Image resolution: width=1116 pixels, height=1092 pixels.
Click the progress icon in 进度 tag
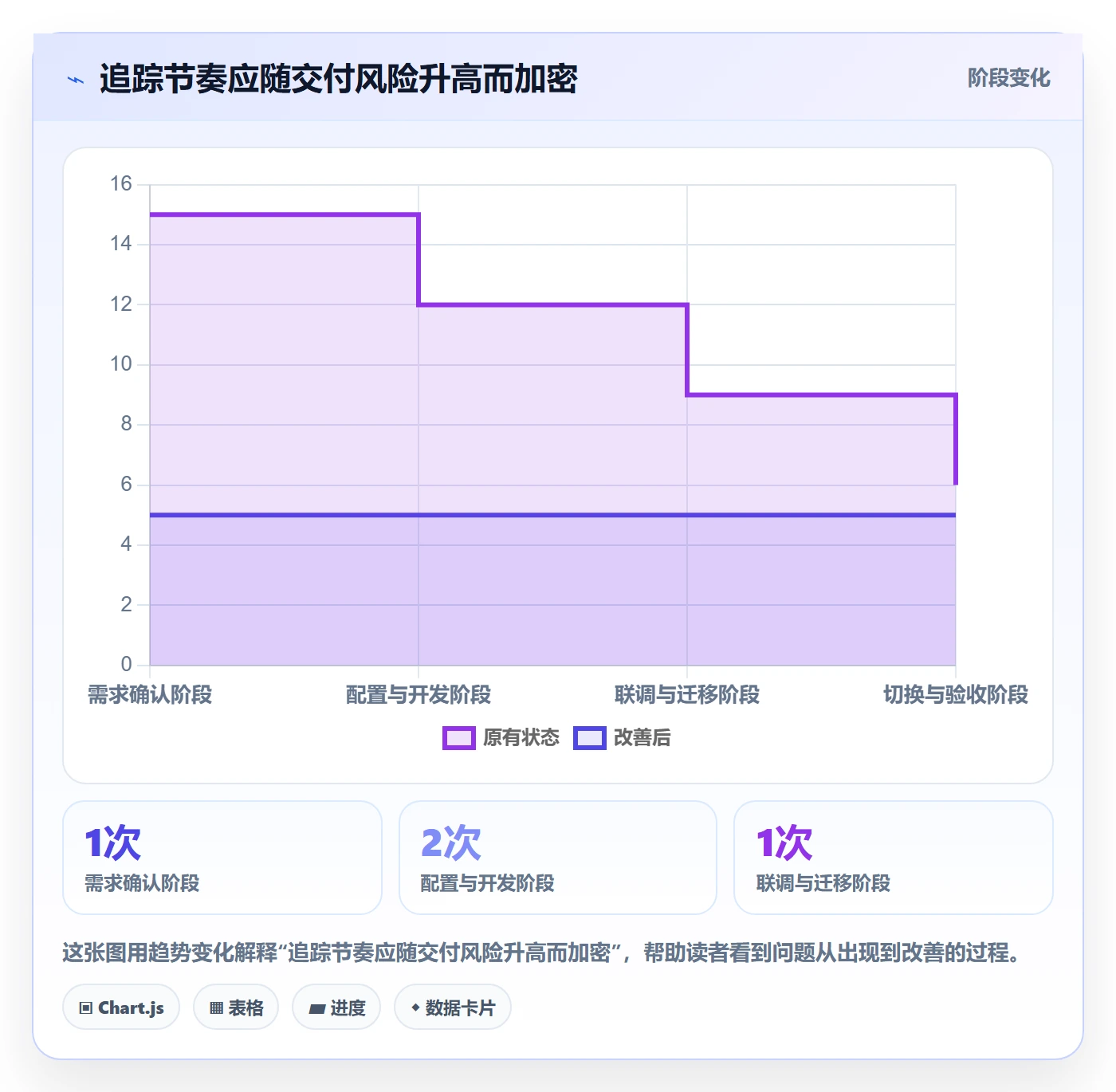coord(316,1009)
